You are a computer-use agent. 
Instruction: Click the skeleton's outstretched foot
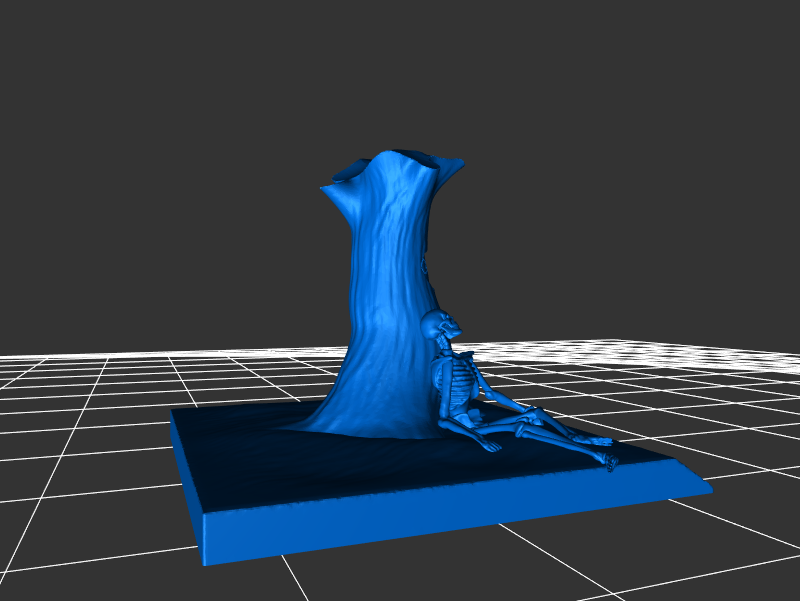click(611, 459)
